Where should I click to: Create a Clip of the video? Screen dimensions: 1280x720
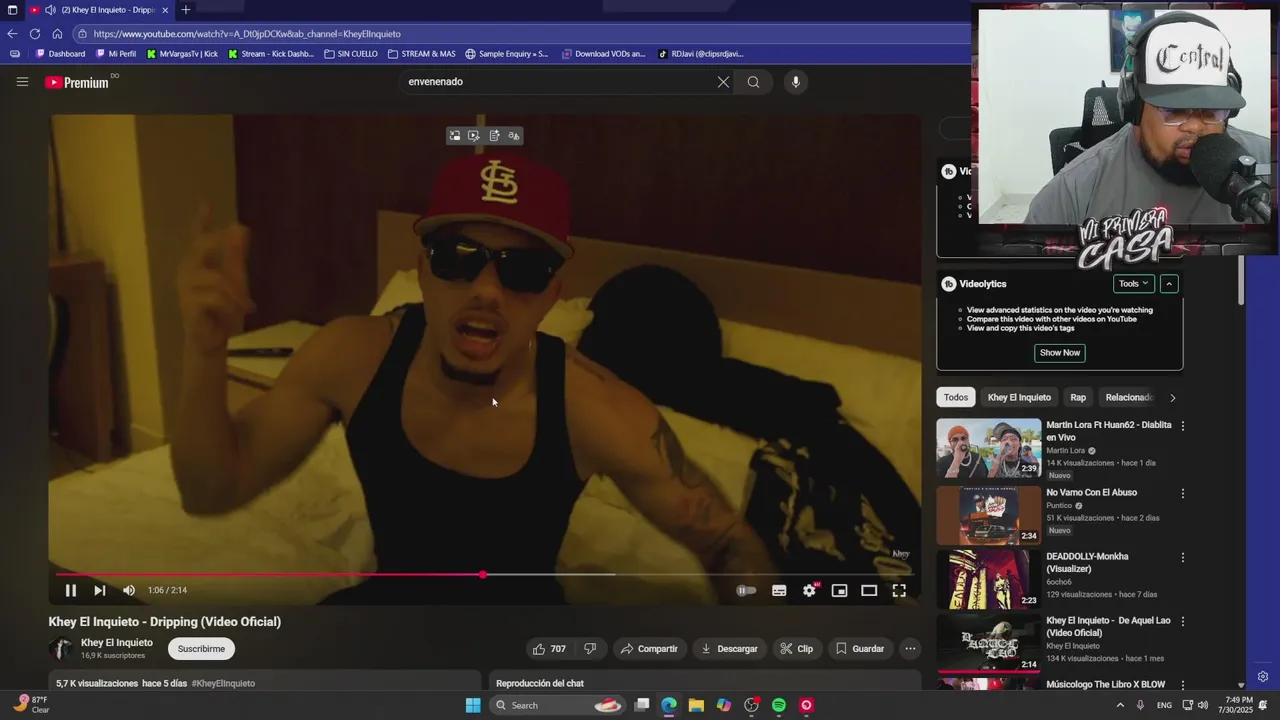click(x=796, y=649)
